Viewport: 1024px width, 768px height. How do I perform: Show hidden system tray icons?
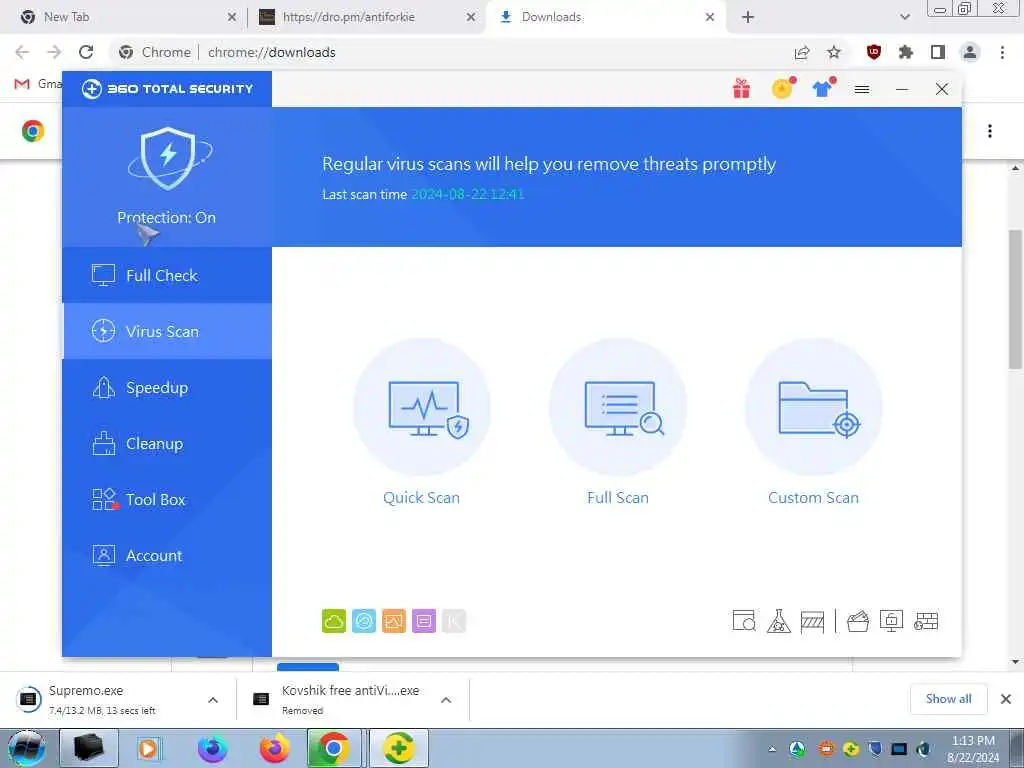[772, 749]
